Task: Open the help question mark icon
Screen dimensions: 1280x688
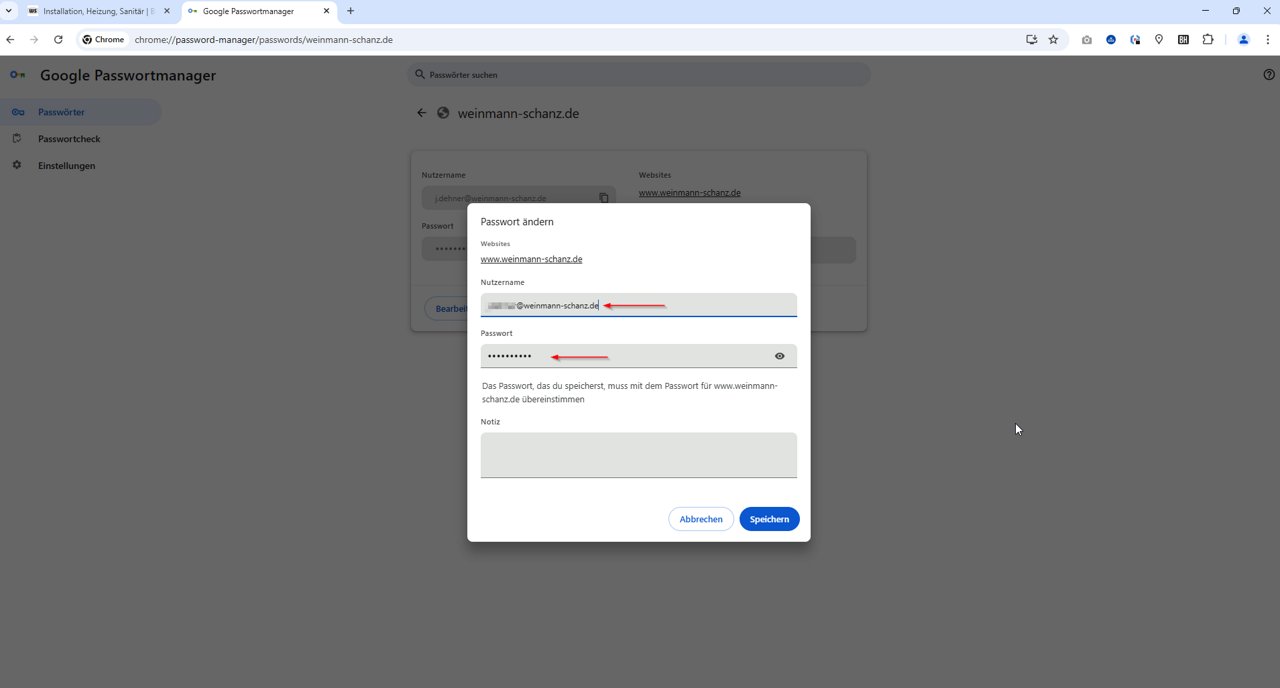Action: tap(1269, 75)
